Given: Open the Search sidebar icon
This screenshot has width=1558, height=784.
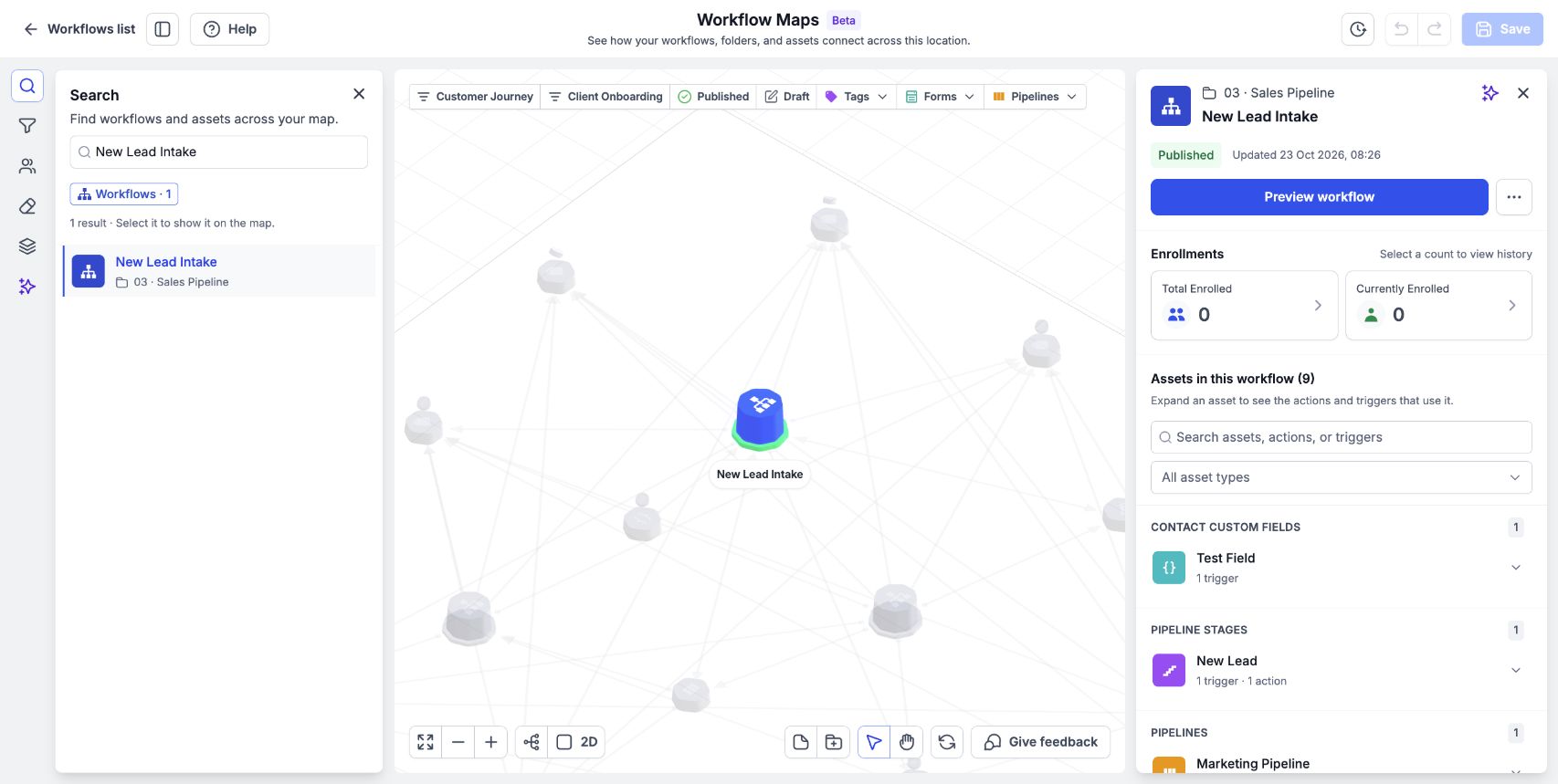Looking at the screenshot, I should [27, 86].
